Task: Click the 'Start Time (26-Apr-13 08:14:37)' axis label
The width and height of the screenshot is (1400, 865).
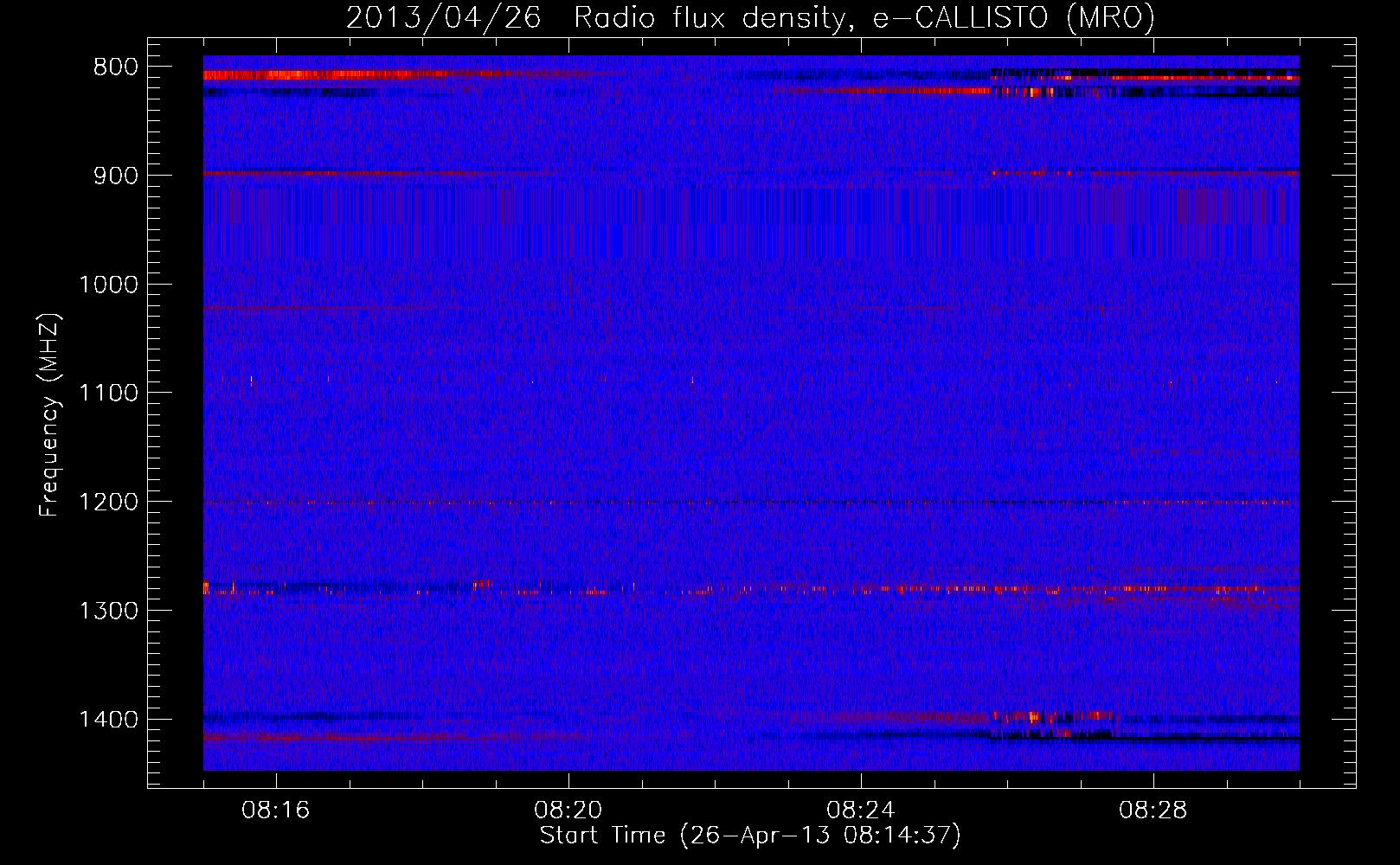Action: pyautogui.click(x=750, y=836)
